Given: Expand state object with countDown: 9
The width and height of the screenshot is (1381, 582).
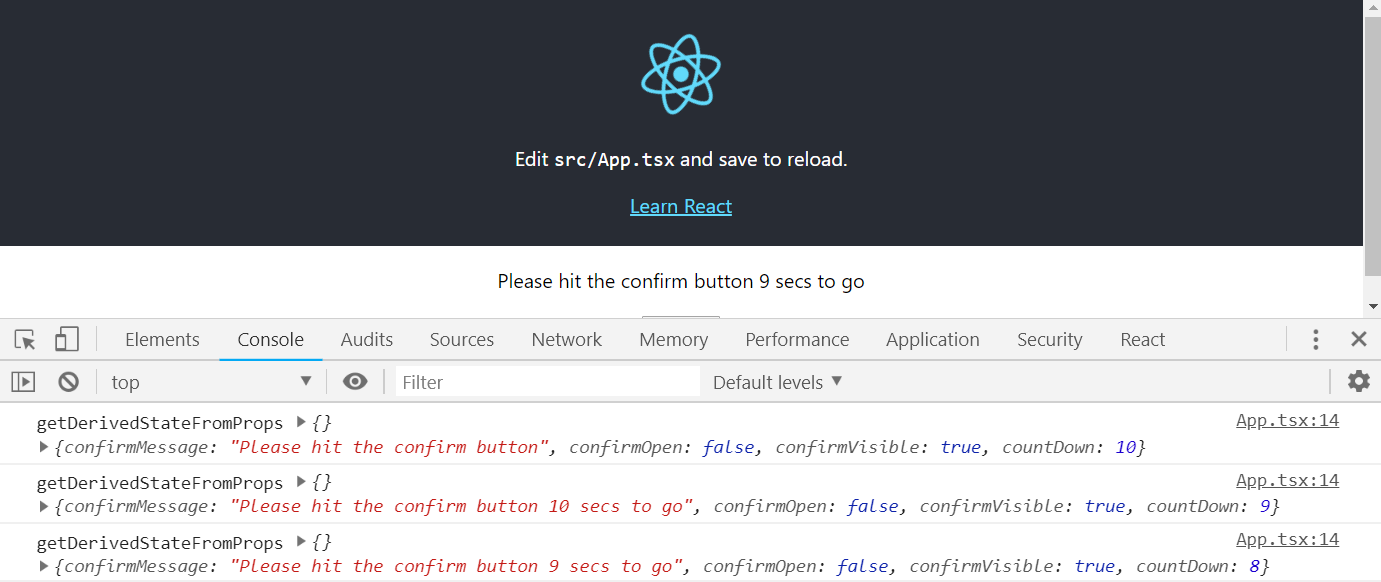Looking at the screenshot, I should [44, 506].
